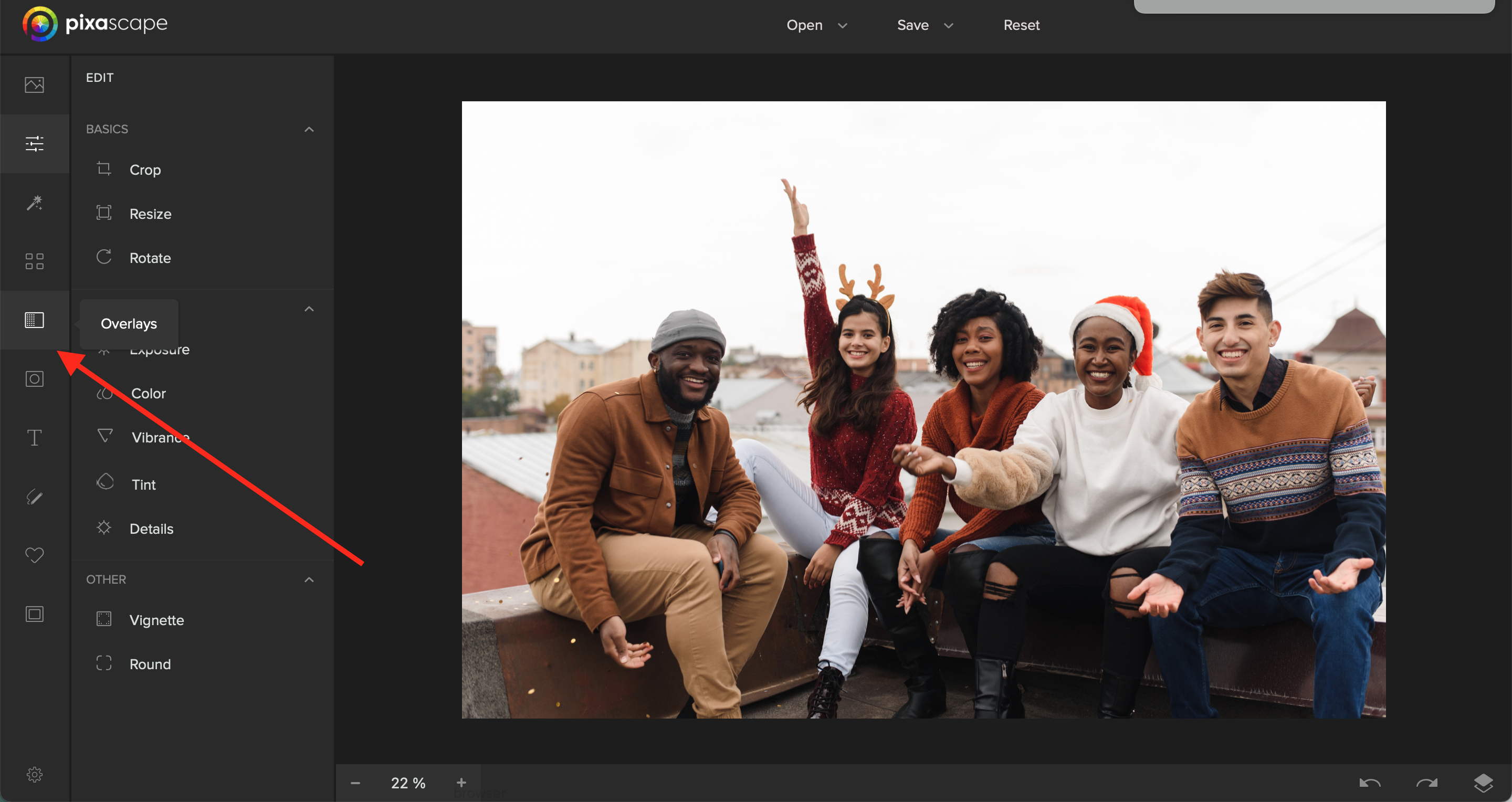Collapse the BASICS section
The image size is (1512, 802).
(x=309, y=129)
